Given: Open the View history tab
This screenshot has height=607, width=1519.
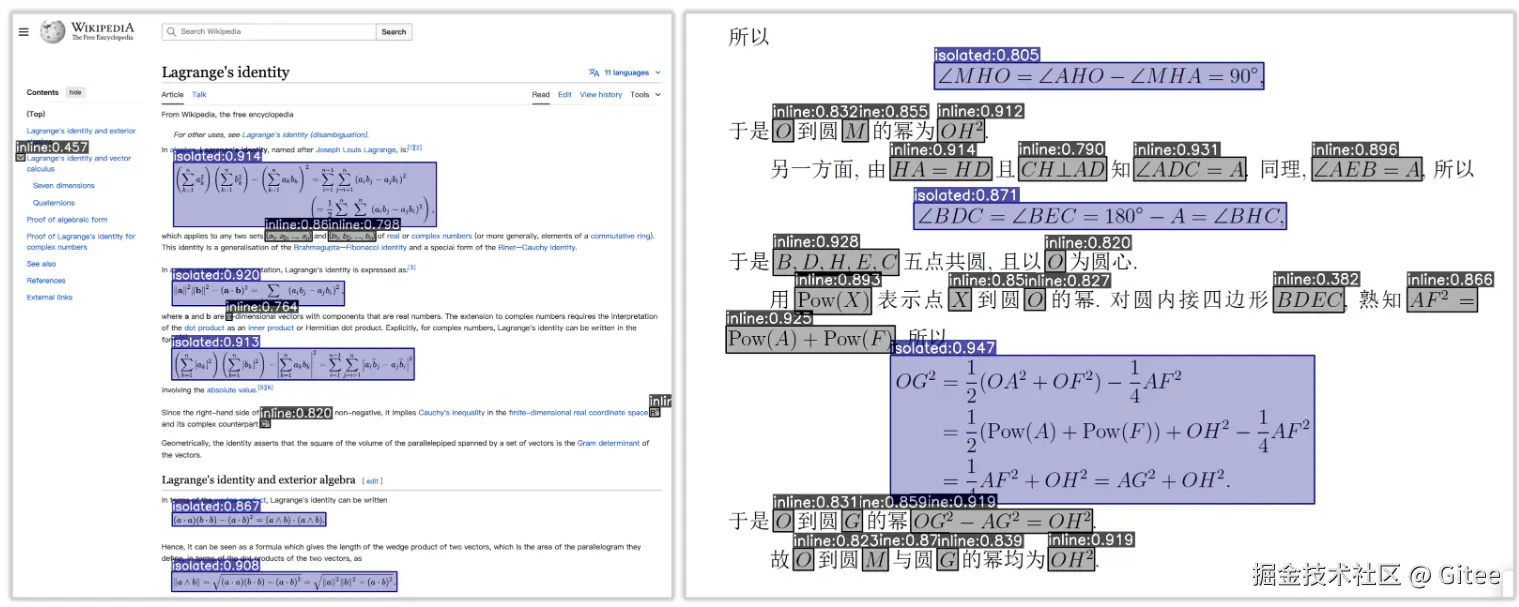Looking at the screenshot, I should [601, 95].
